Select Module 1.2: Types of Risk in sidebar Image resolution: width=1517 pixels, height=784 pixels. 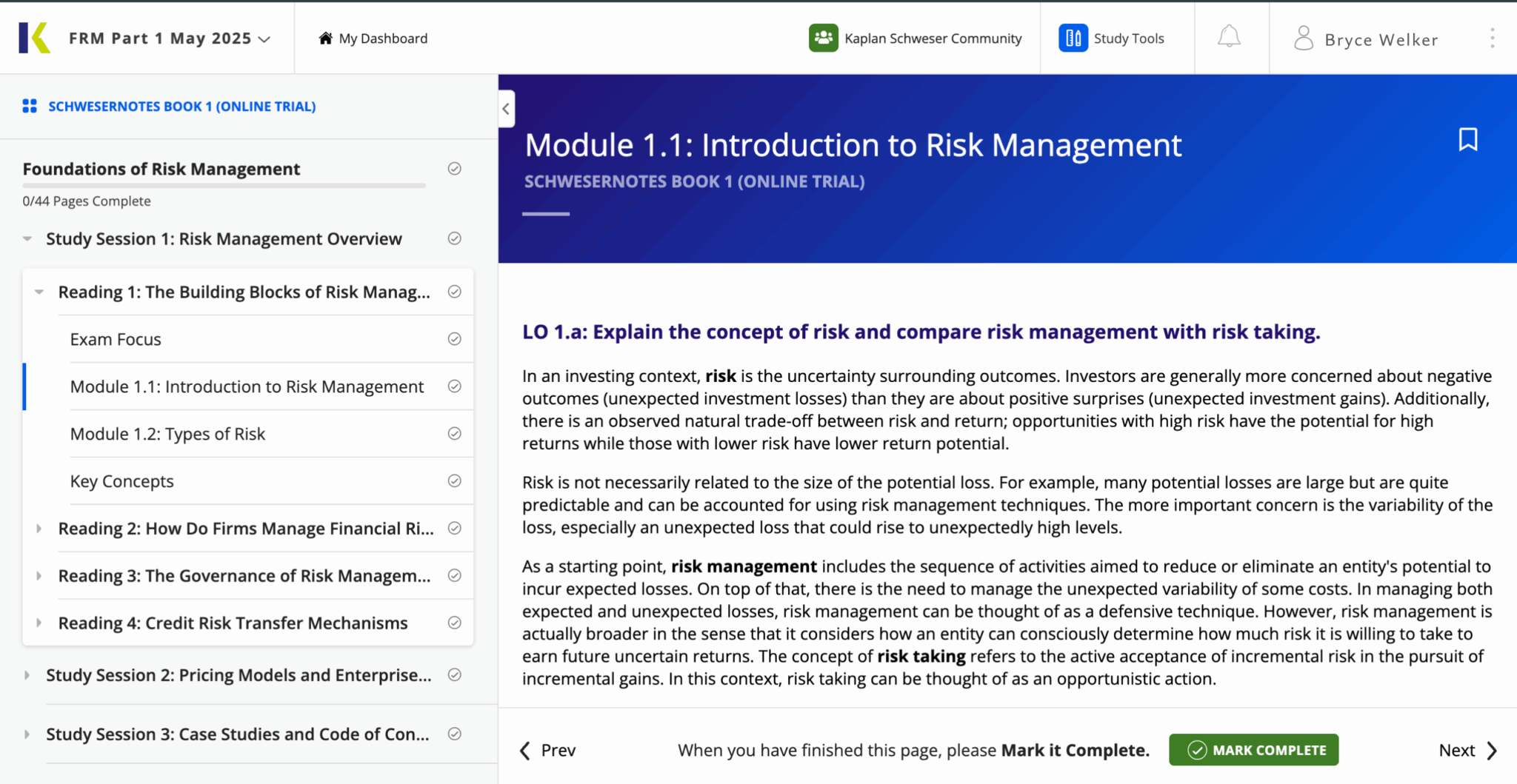point(167,434)
